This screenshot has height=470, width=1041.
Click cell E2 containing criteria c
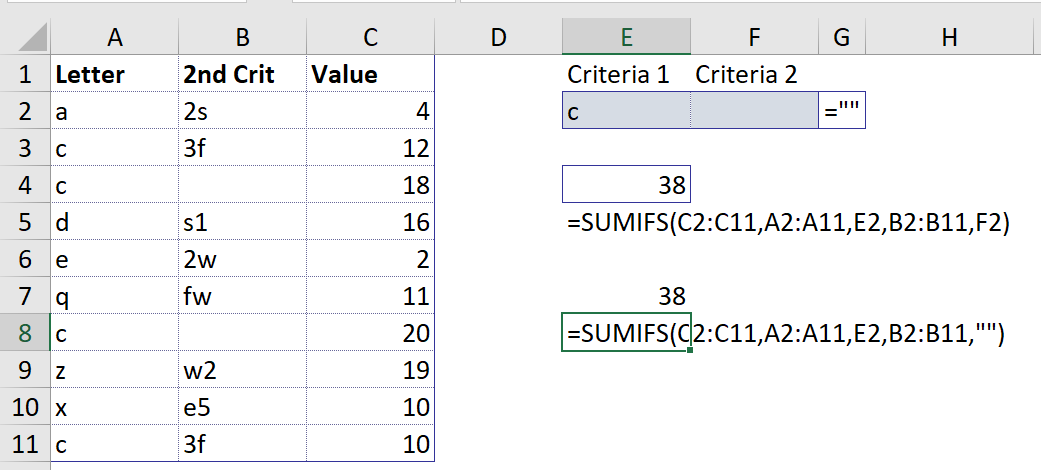(x=626, y=110)
